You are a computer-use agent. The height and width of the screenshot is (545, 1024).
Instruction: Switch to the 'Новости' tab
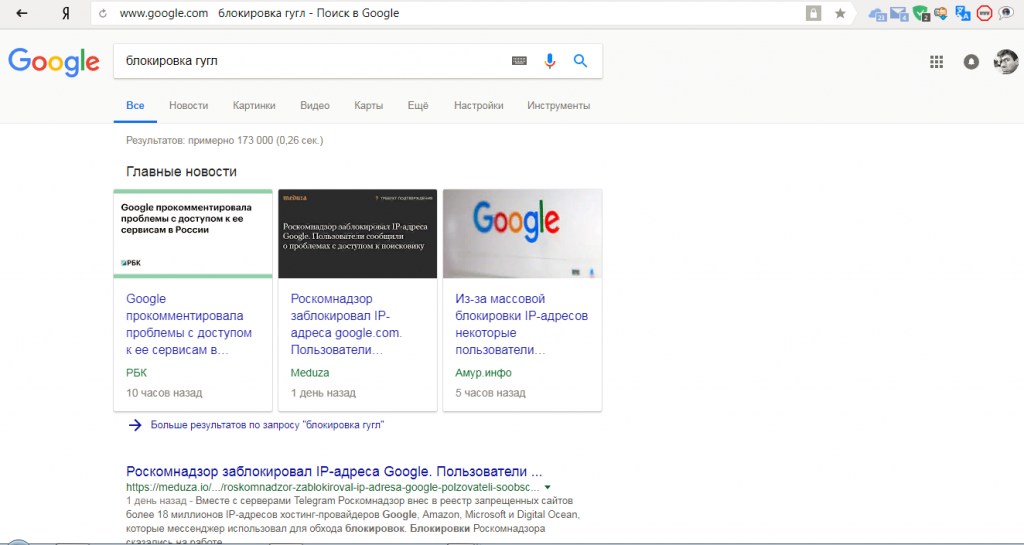point(189,106)
